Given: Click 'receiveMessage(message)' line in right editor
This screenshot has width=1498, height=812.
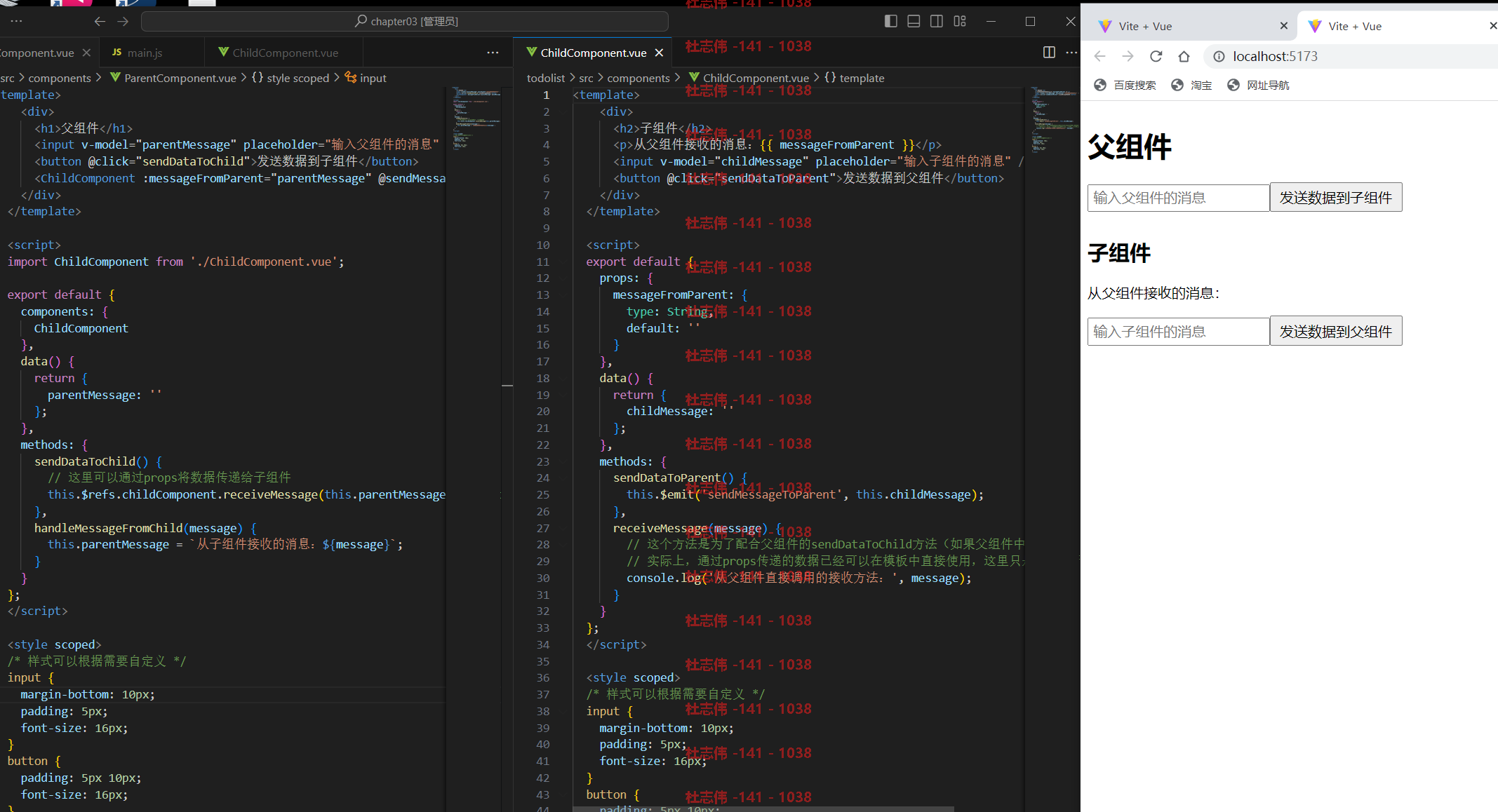Looking at the screenshot, I should 697,528.
